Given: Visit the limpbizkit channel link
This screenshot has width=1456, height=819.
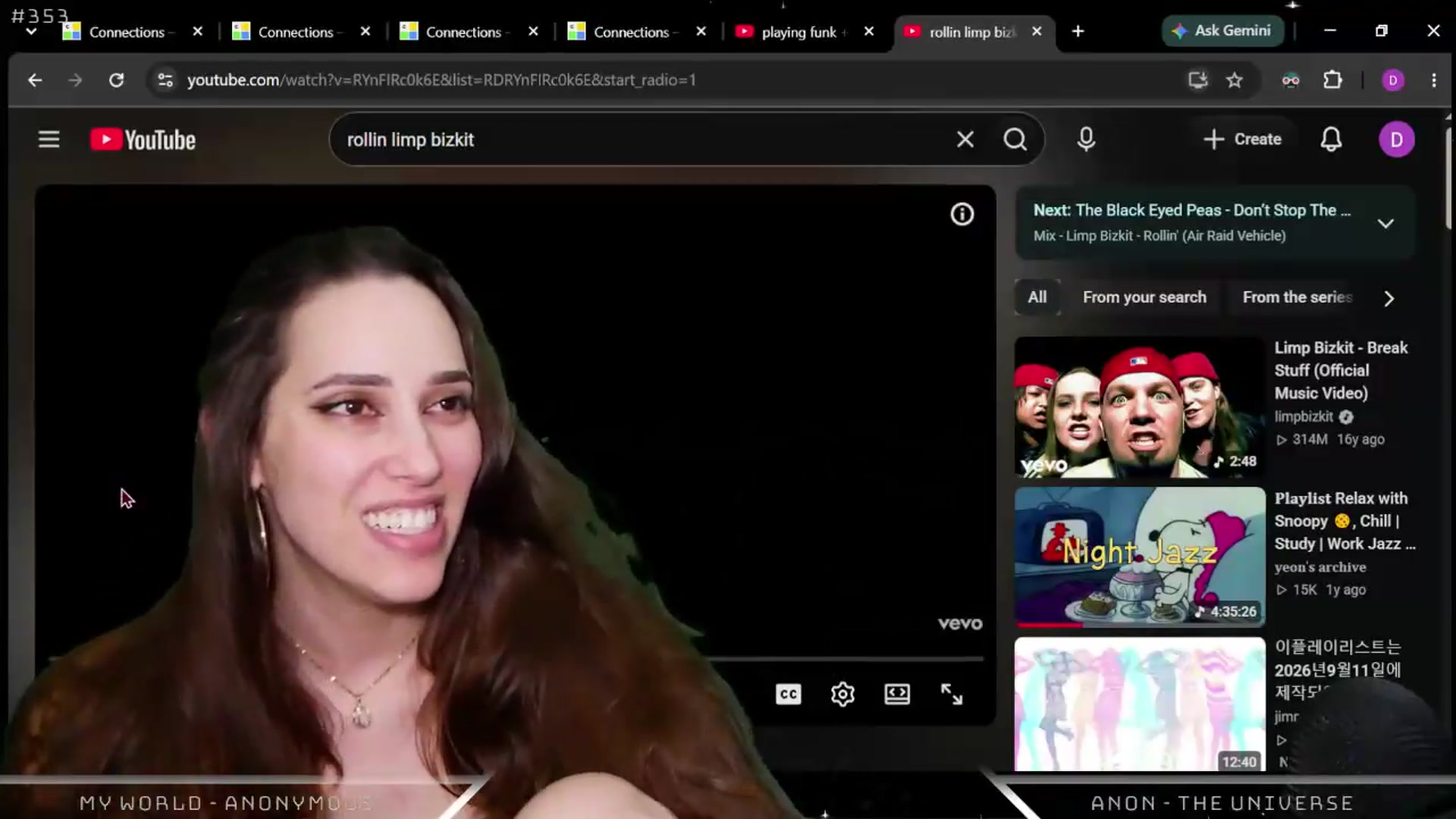Looking at the screenshot, I should (x=1304, y=416).
